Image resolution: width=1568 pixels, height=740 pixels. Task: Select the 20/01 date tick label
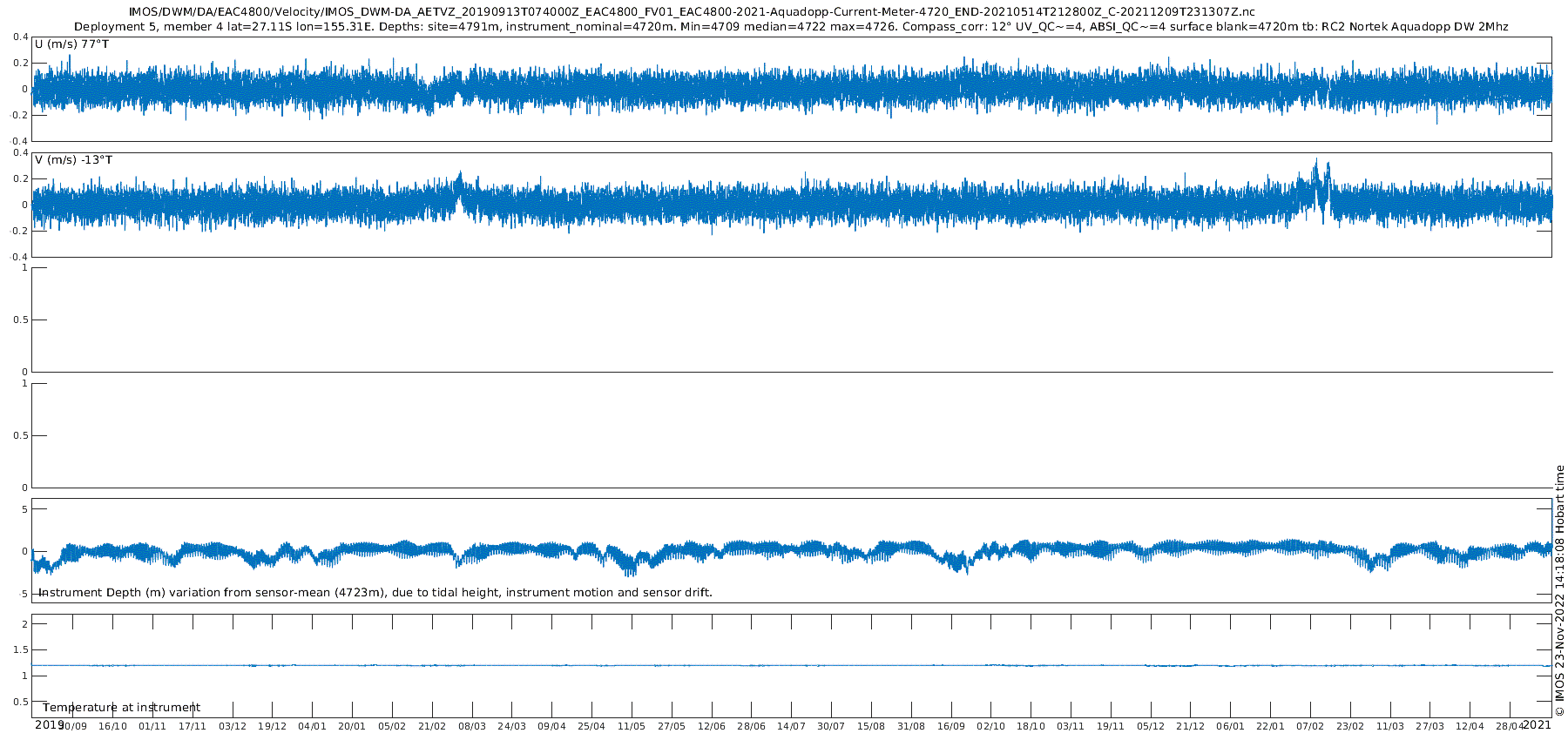point(352,726)
